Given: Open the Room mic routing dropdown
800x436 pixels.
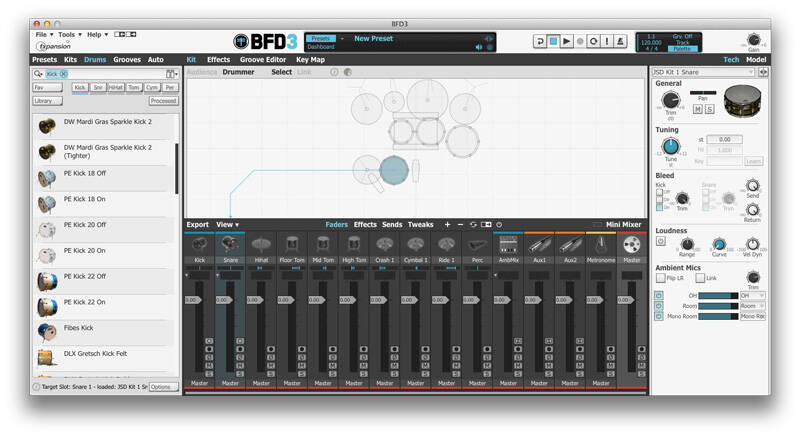Looking at the screenshot, I should pos(753,306).
